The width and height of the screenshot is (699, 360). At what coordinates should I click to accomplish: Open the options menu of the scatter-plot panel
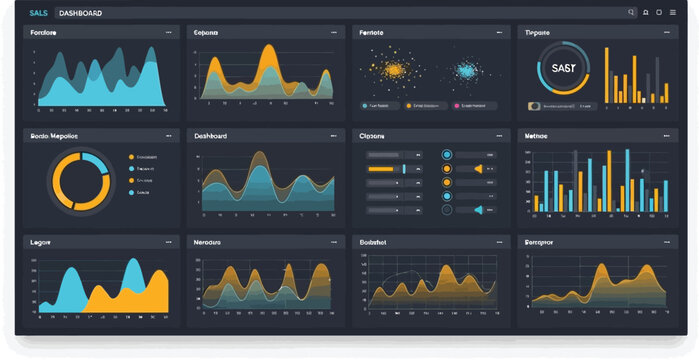(x=499, y=33)
